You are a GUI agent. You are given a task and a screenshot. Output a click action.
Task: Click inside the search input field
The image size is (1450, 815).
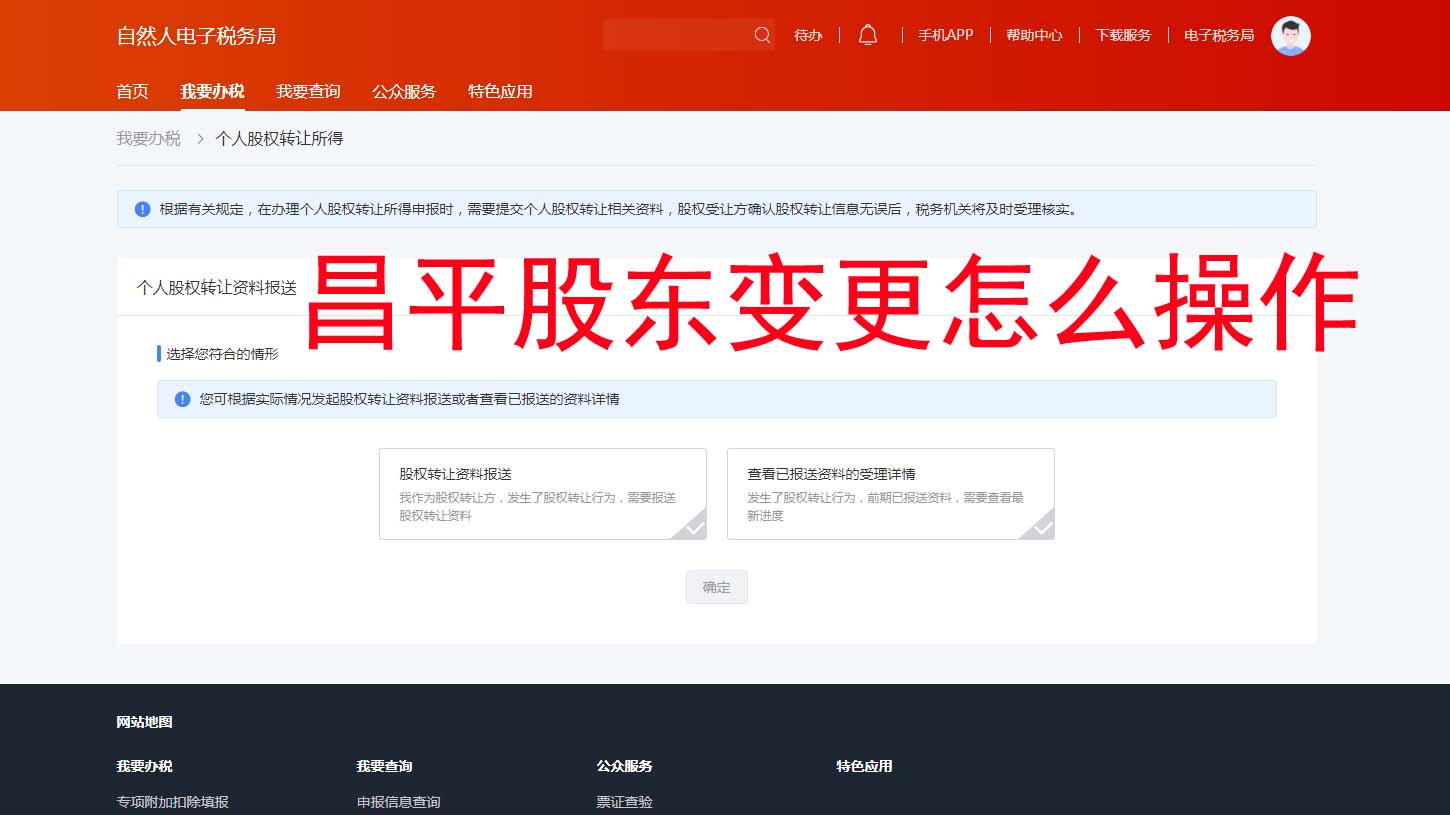(680, 34)
